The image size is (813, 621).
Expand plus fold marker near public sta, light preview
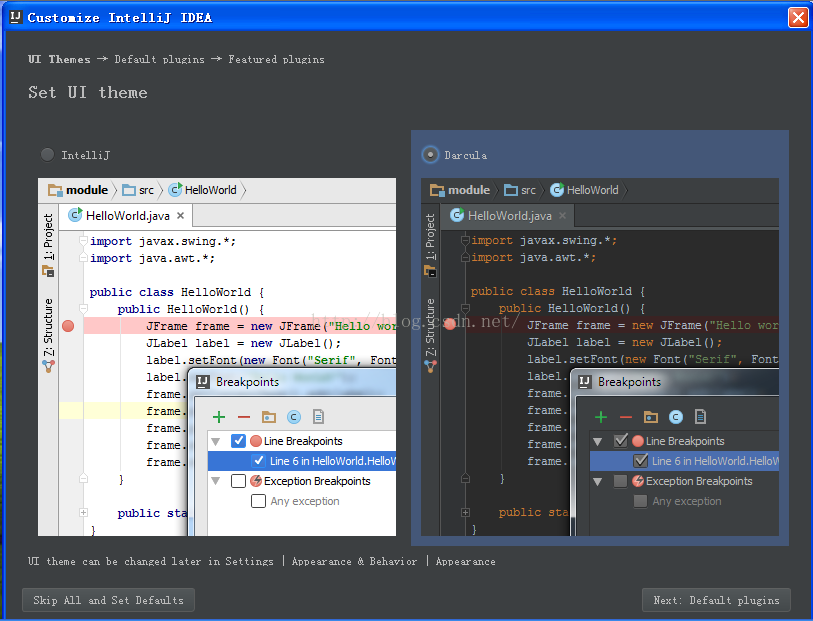(83, 513)
